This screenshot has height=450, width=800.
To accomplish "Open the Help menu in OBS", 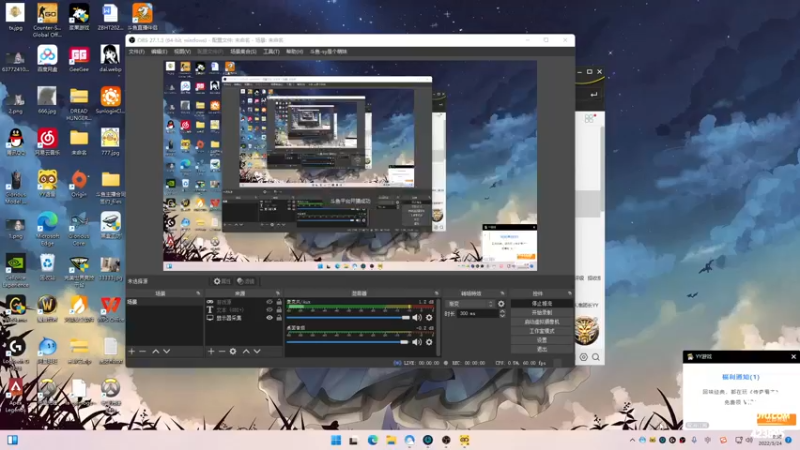I will pos(294,52).
